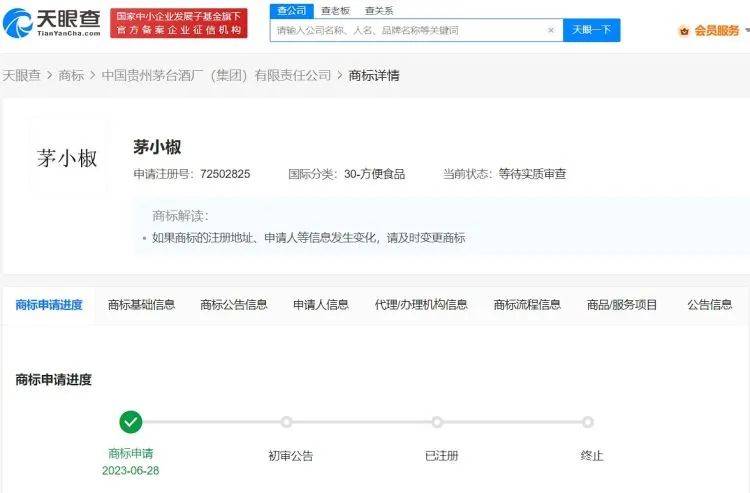Go to 天眼查 in breadcrumb
Screen dimensions: 750x493
[x=22, y=75]
